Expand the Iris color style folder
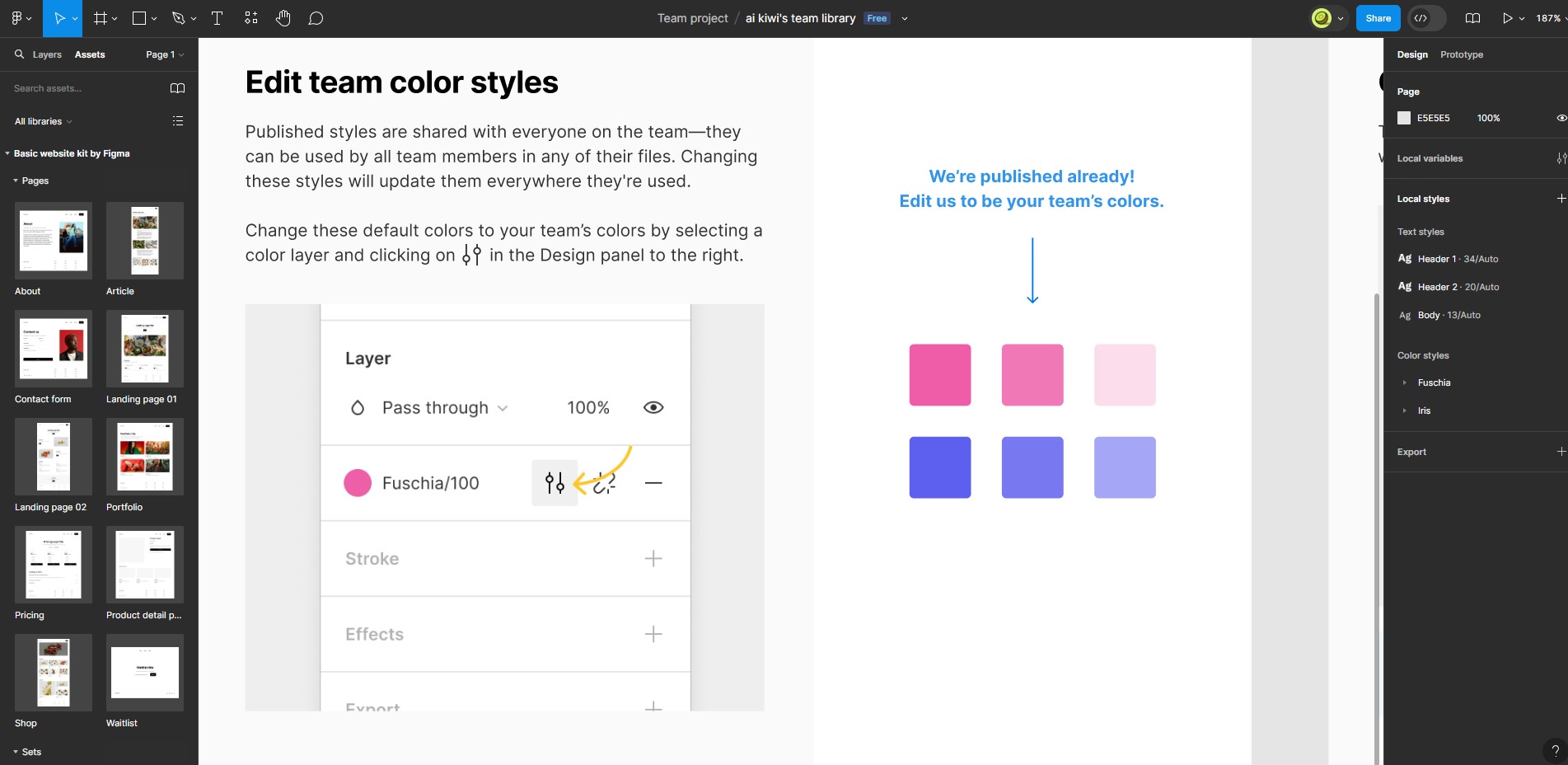 pos(1405,411)
